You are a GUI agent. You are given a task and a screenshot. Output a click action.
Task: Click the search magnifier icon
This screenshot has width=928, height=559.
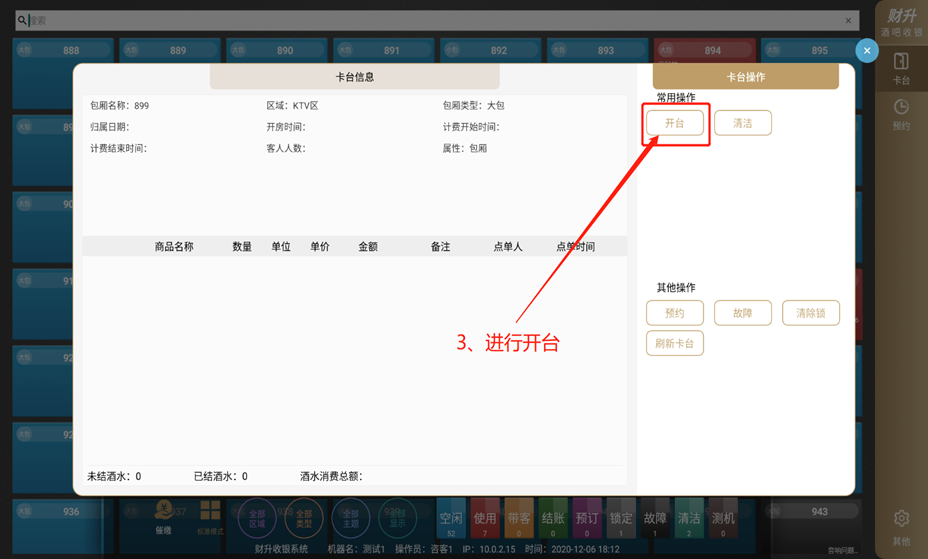pyautogui.click(x=22, y=20)
